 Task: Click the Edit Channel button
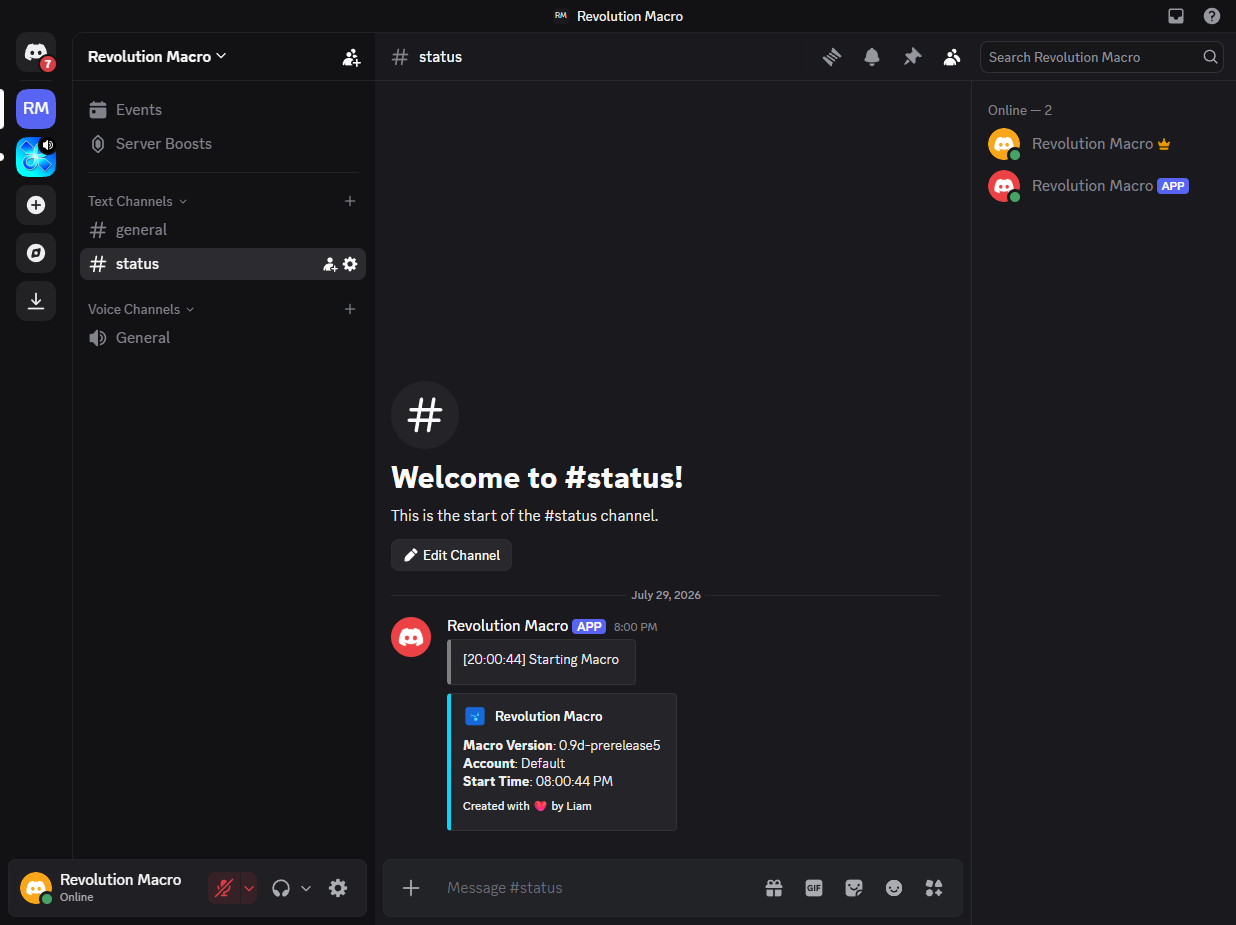pyautogui.click(x=451, y=555)
